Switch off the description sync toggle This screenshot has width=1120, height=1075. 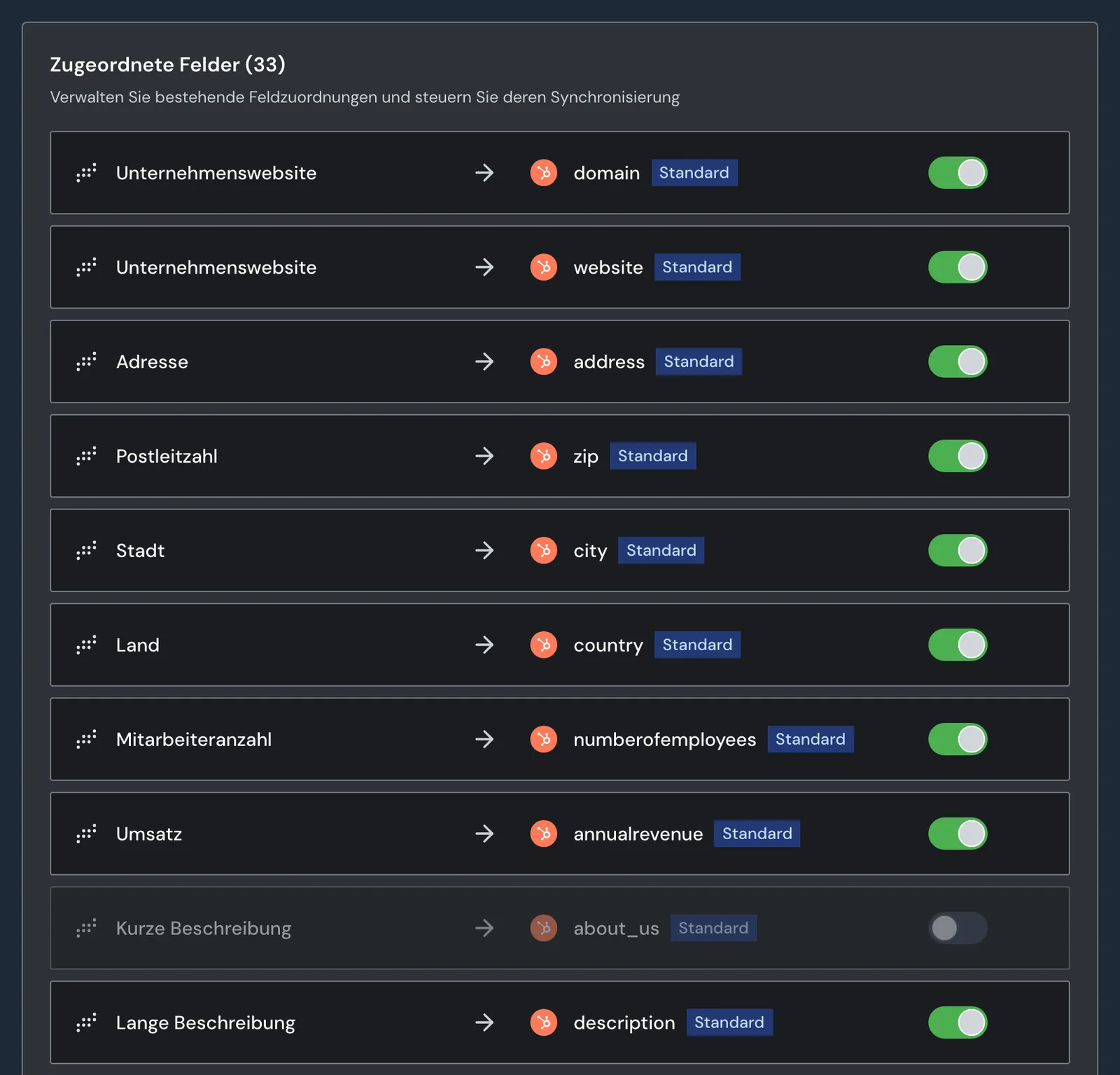point(958,1023)
